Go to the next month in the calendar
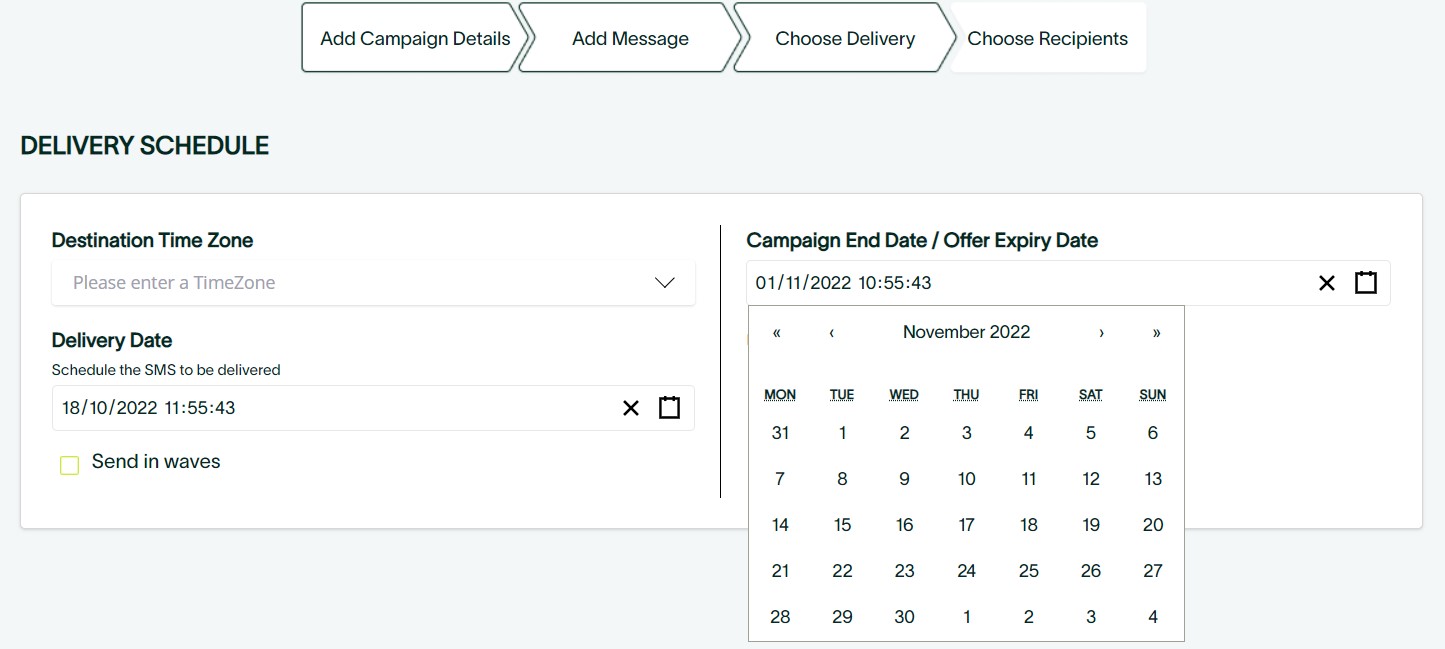 coord(1101,333)
